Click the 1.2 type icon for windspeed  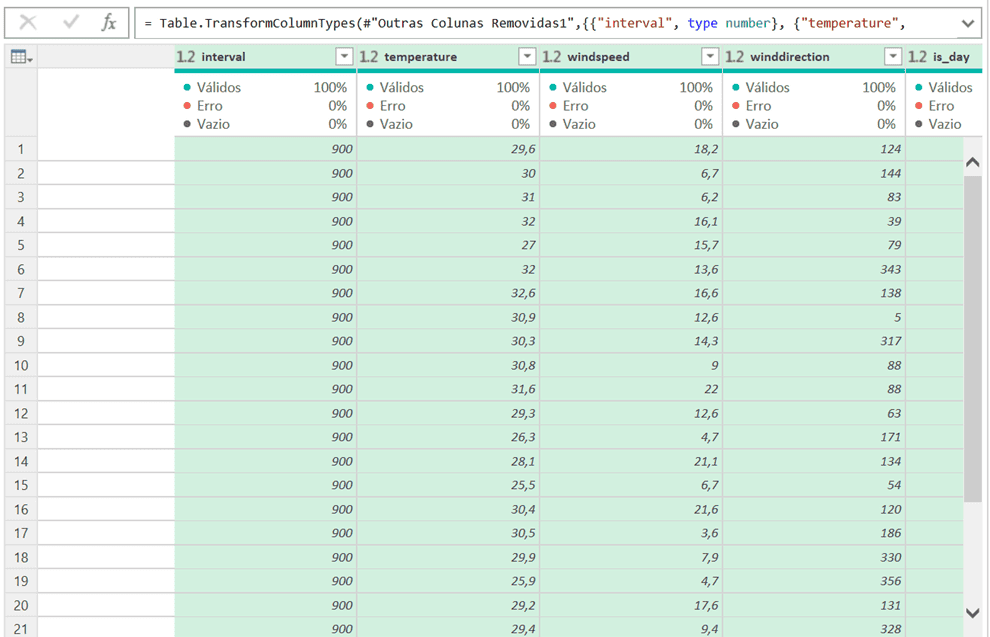click(551, 57)
